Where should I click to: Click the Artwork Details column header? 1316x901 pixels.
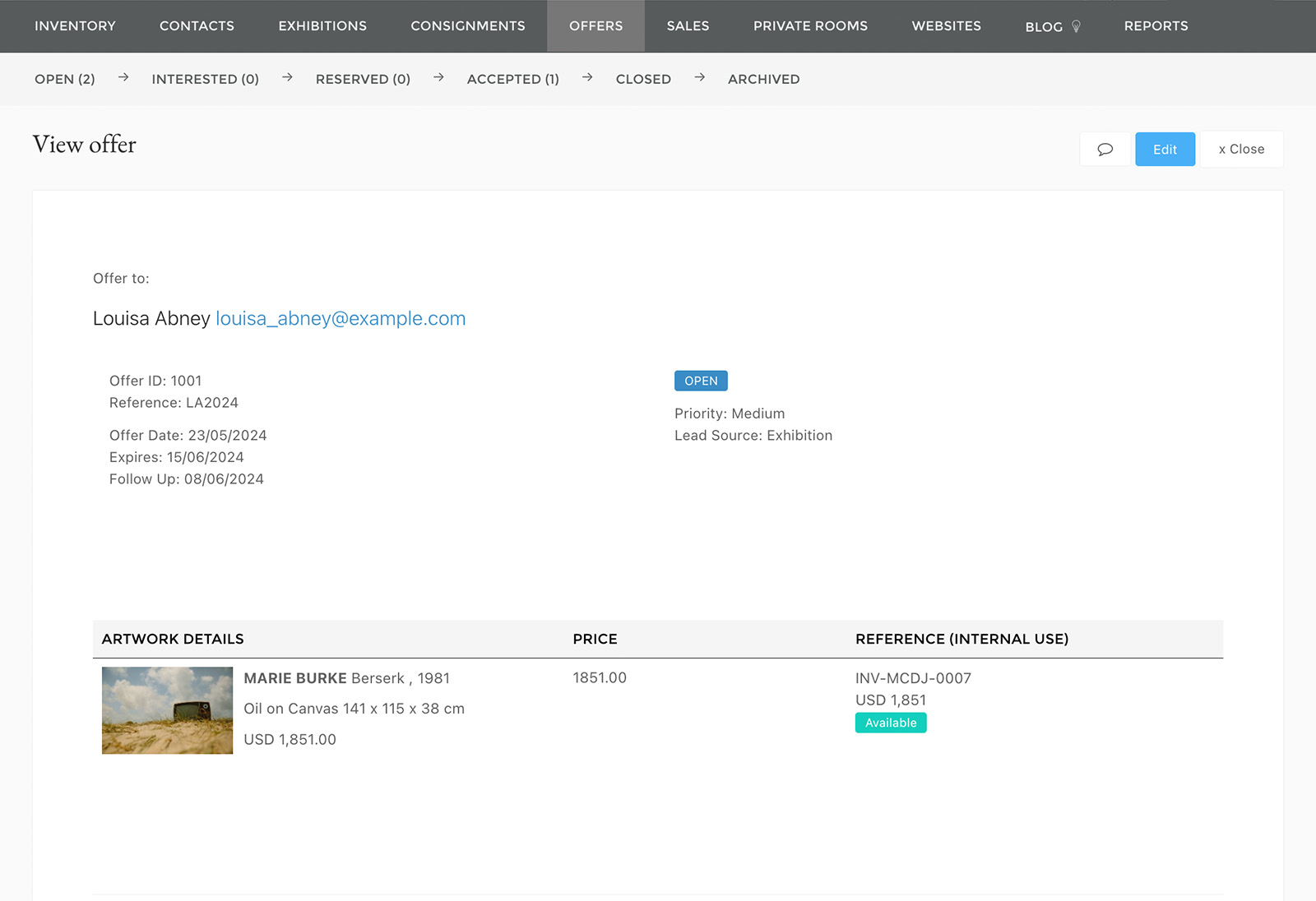173,639
